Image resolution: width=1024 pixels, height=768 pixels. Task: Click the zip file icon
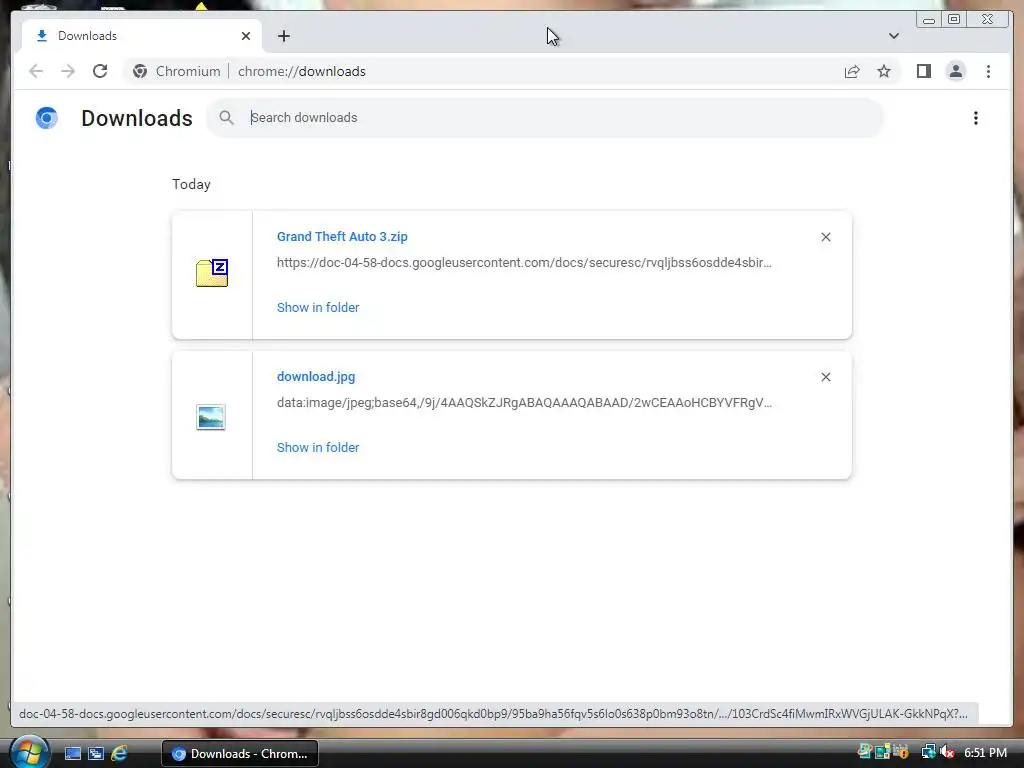pyautogui.click(x=212, y=273)
